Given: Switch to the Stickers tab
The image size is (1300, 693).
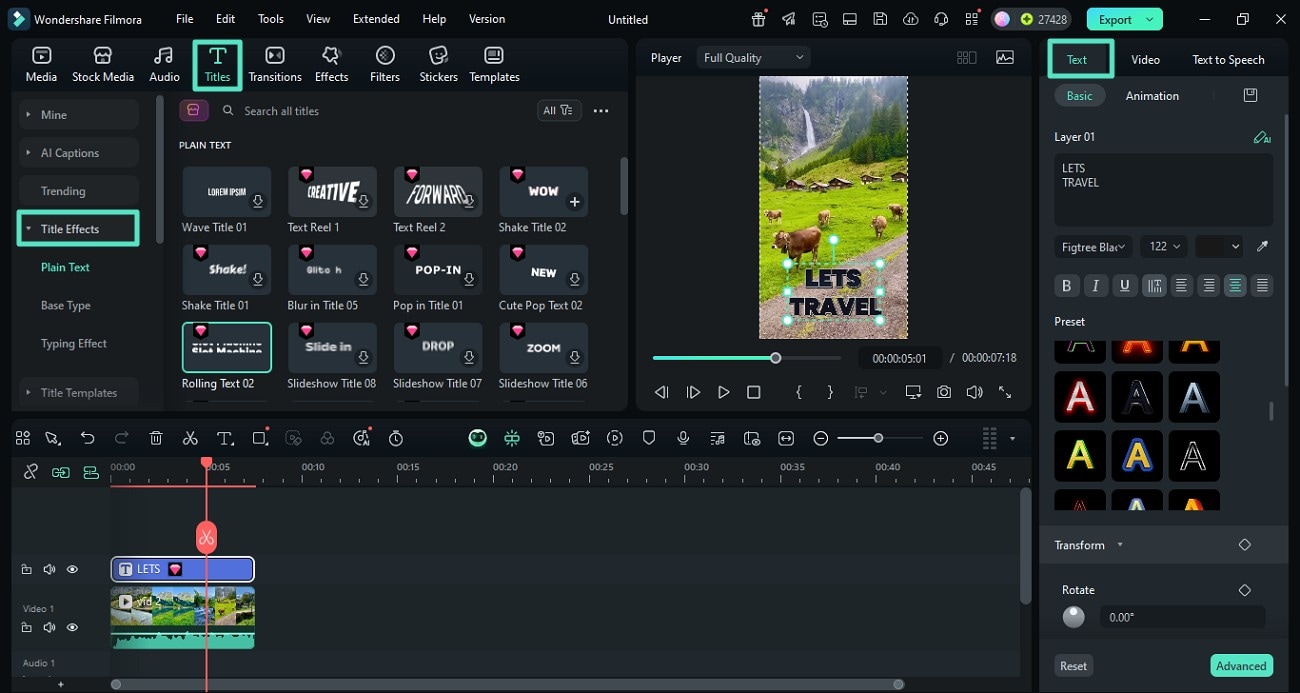Looking at the screenshot, I should click(438, 65).
